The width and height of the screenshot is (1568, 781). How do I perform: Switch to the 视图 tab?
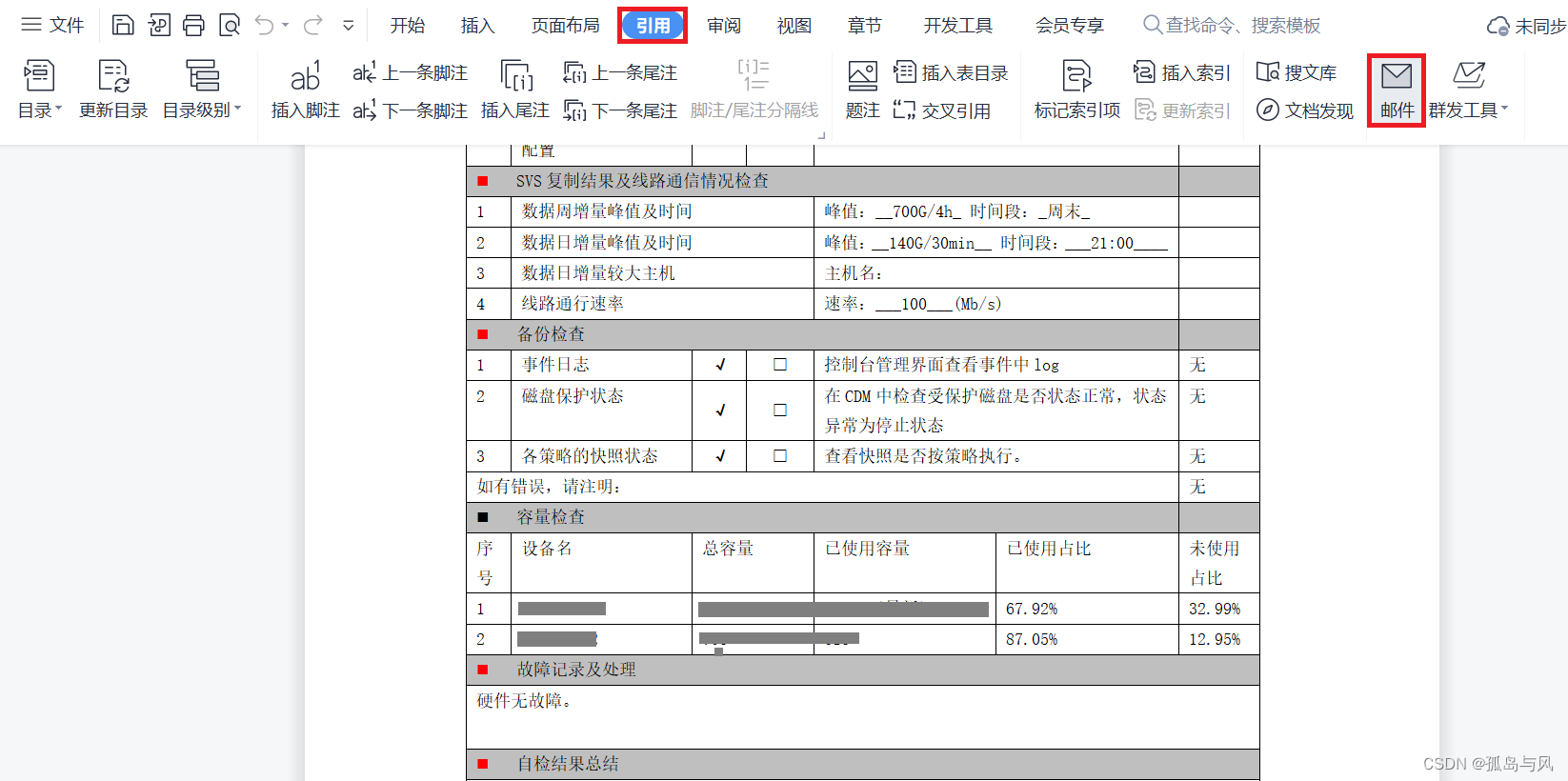tap(794, 26)
